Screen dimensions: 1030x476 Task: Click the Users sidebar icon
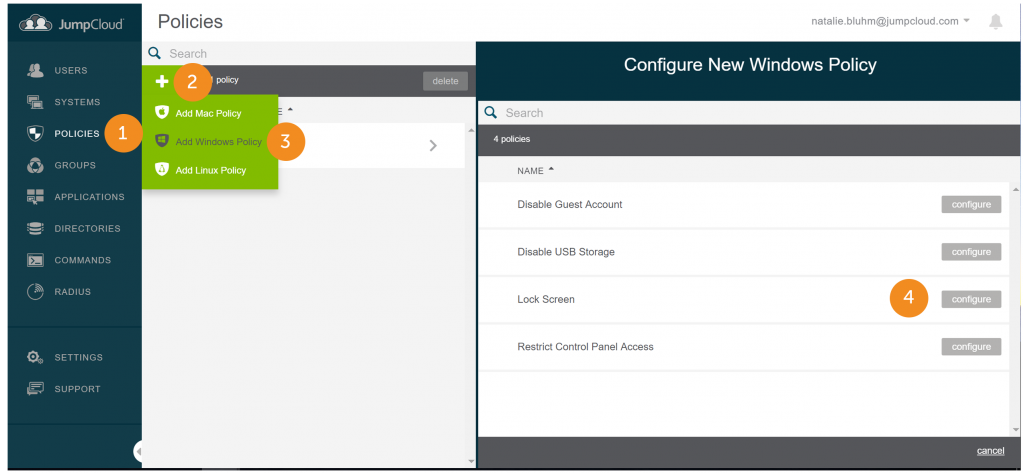click(35, 70)
